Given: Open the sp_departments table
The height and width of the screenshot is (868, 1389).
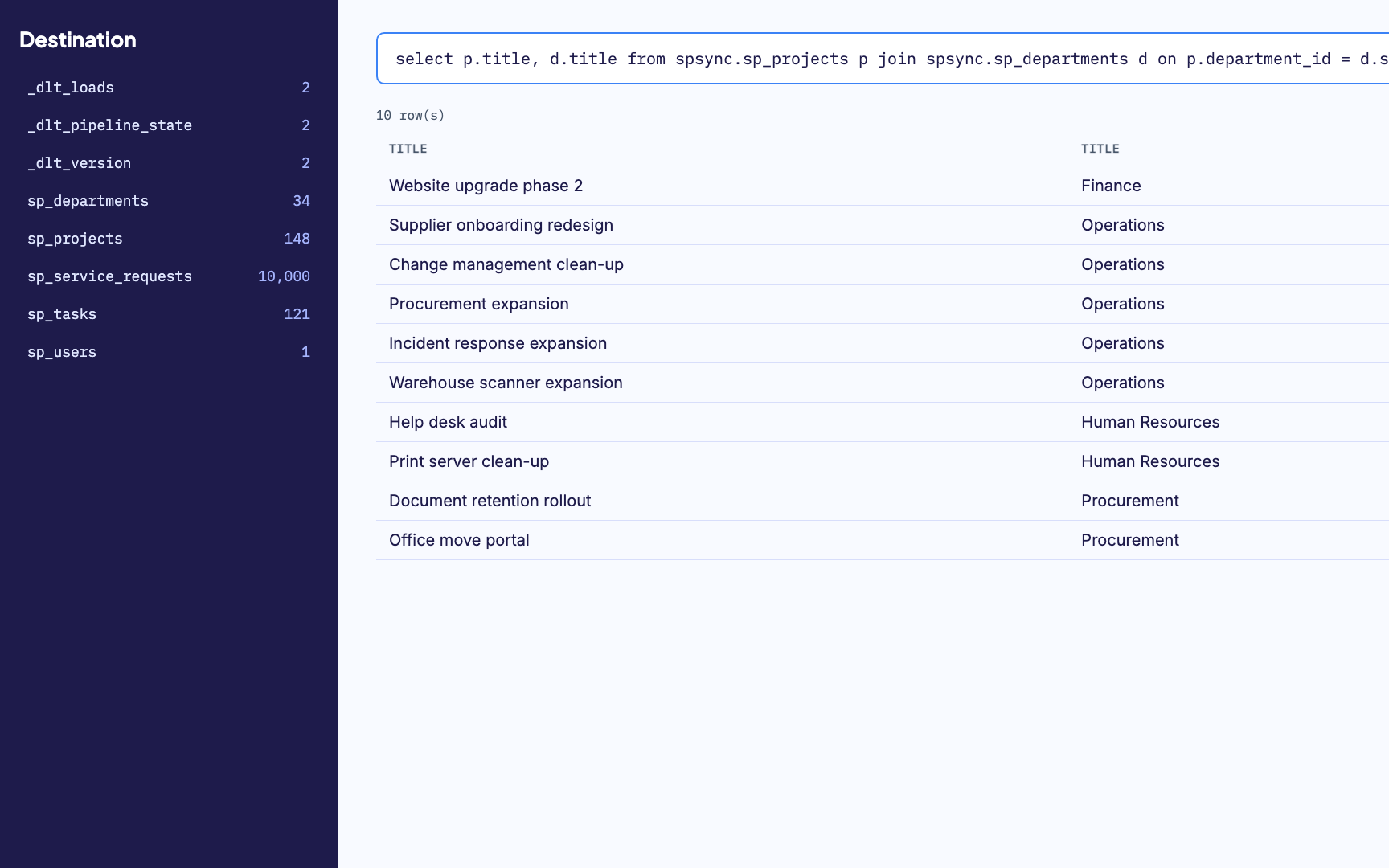Looking at the screenshot, I should 169,201.
